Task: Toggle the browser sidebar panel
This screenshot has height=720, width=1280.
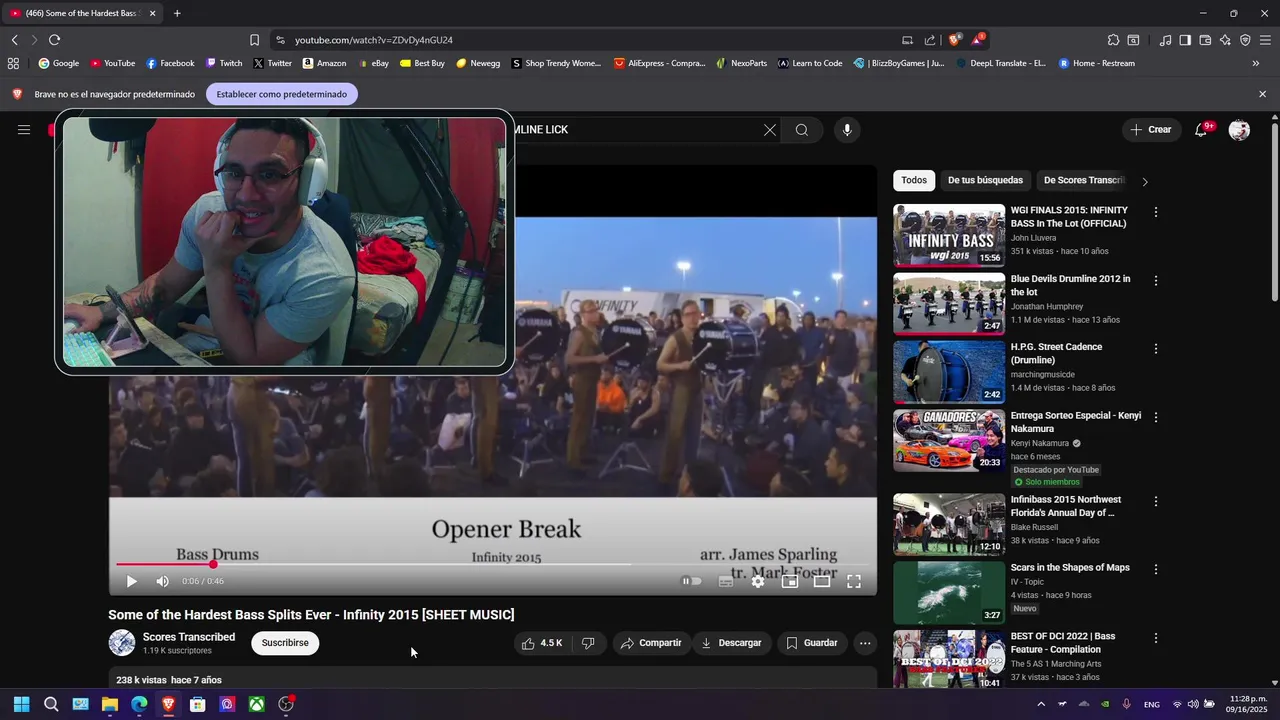Action: tap(1185, 40)
